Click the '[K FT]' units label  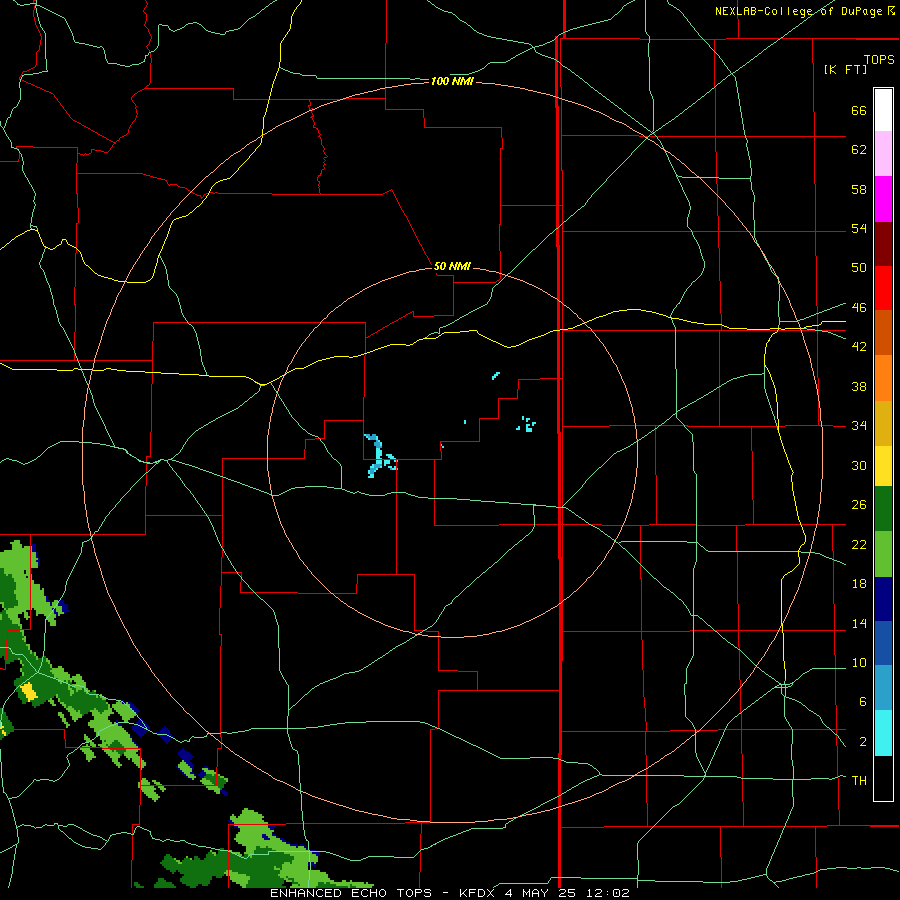pyautogui.click(x=845, y=69)
